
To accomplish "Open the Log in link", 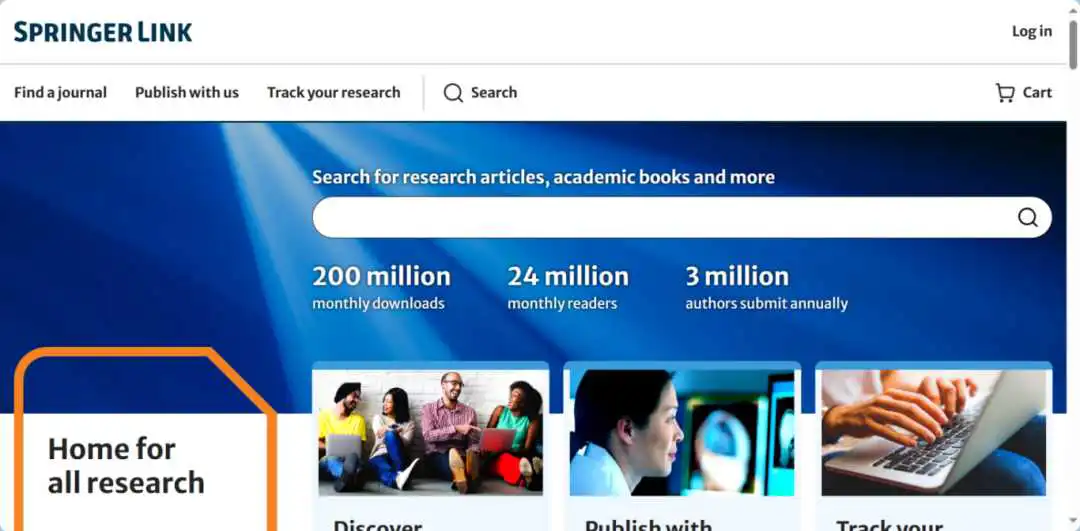I will (1032, 31).
